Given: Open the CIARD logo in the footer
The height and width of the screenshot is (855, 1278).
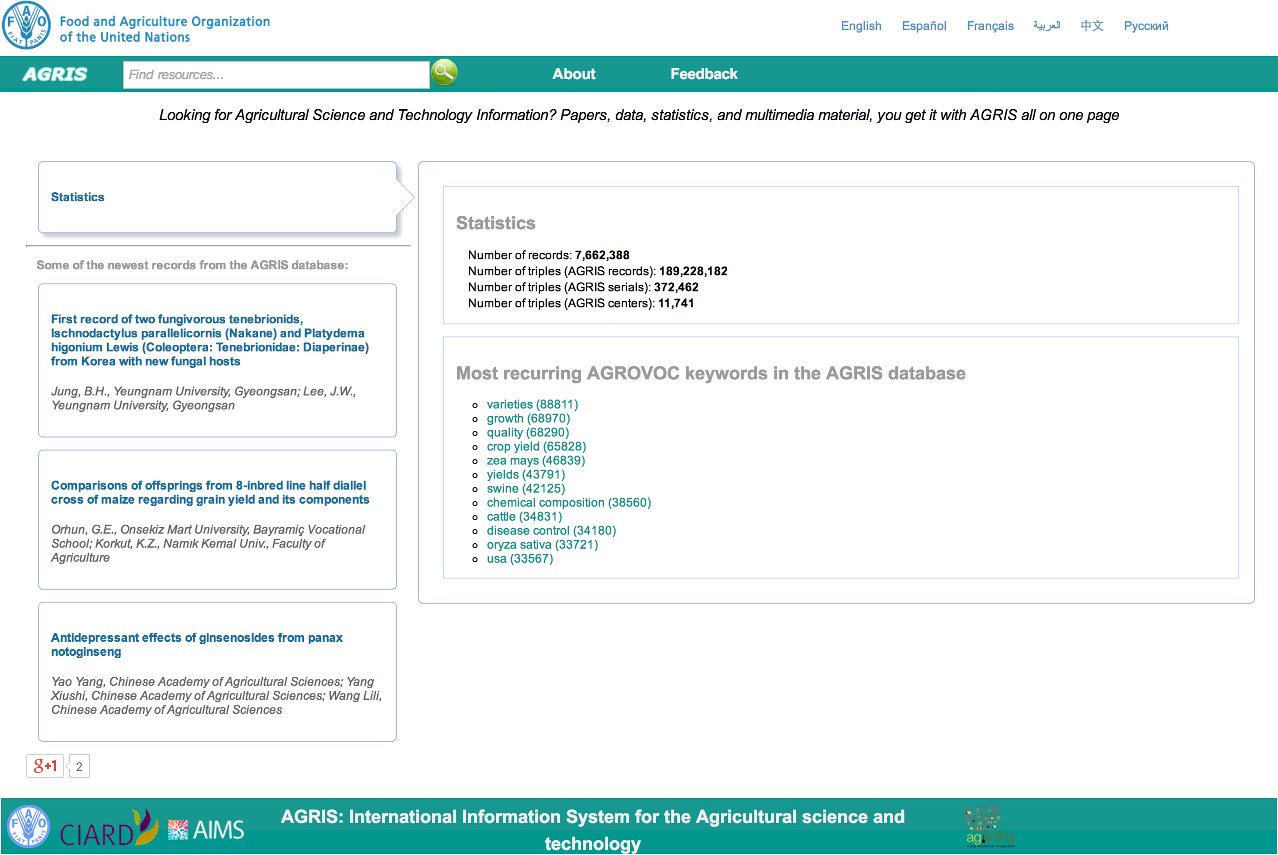Looking at the screenshot, I should (109, 829).
